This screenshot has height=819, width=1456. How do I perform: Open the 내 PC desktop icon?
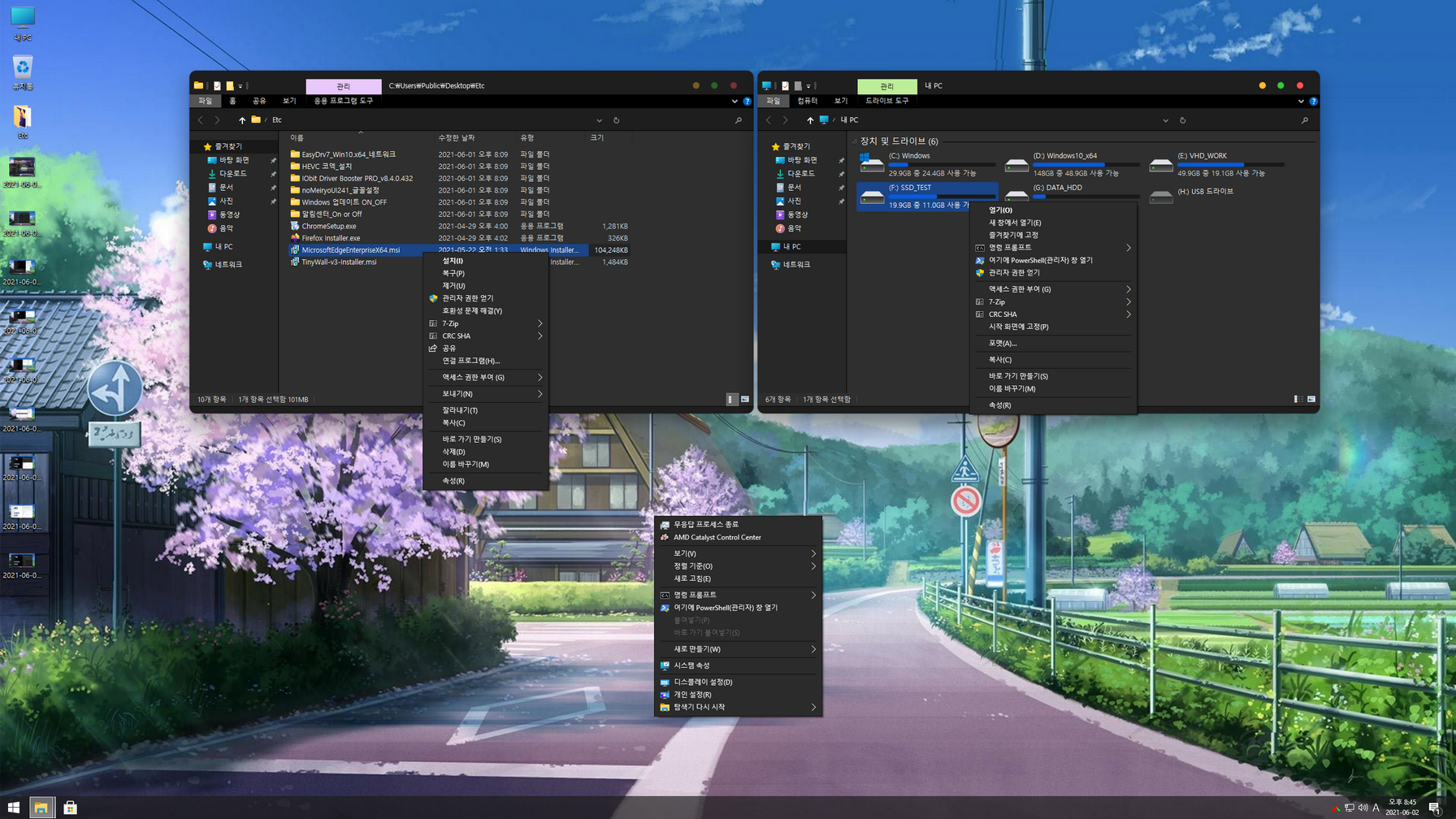pos(22,23)
